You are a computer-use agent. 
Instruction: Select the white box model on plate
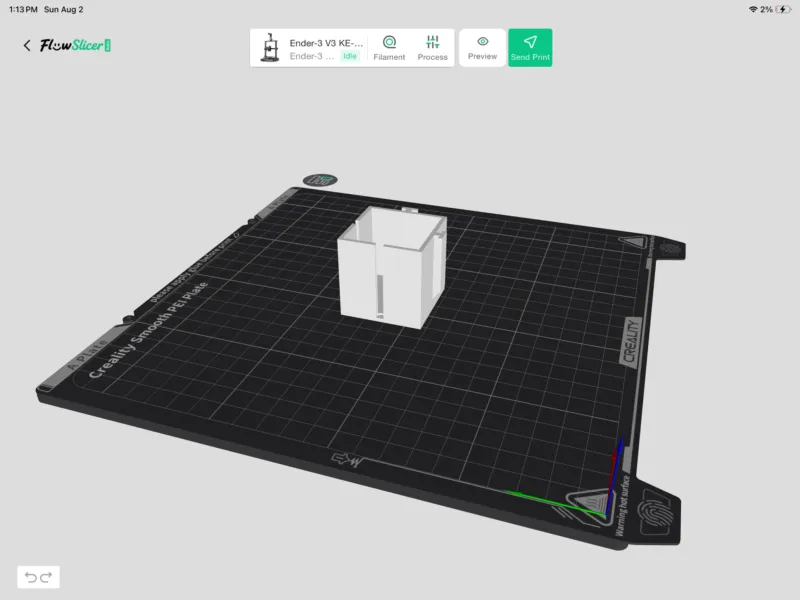pyautogui.click(x=391, y=267)
